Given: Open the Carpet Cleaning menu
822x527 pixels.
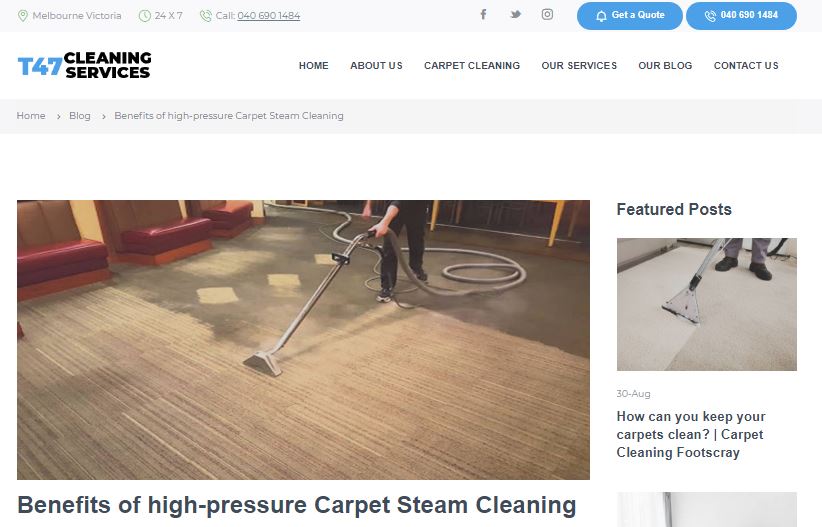Looking at the screenshot, I should 472,66.
